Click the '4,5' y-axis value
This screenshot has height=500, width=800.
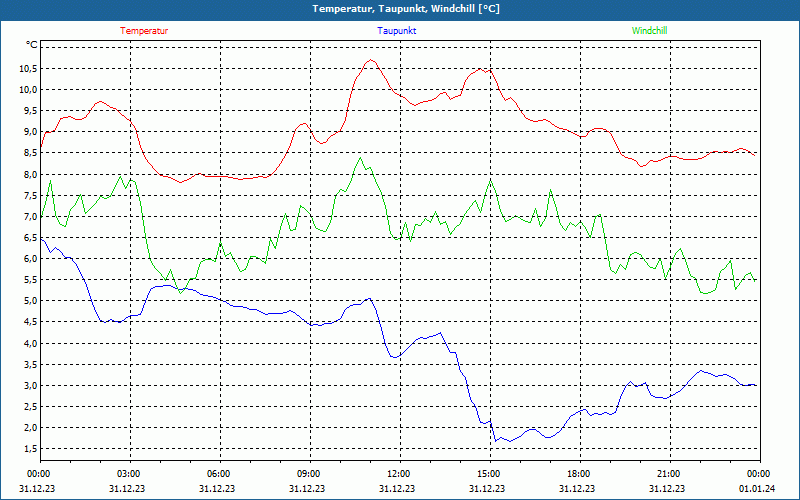[x=31, y=322]
